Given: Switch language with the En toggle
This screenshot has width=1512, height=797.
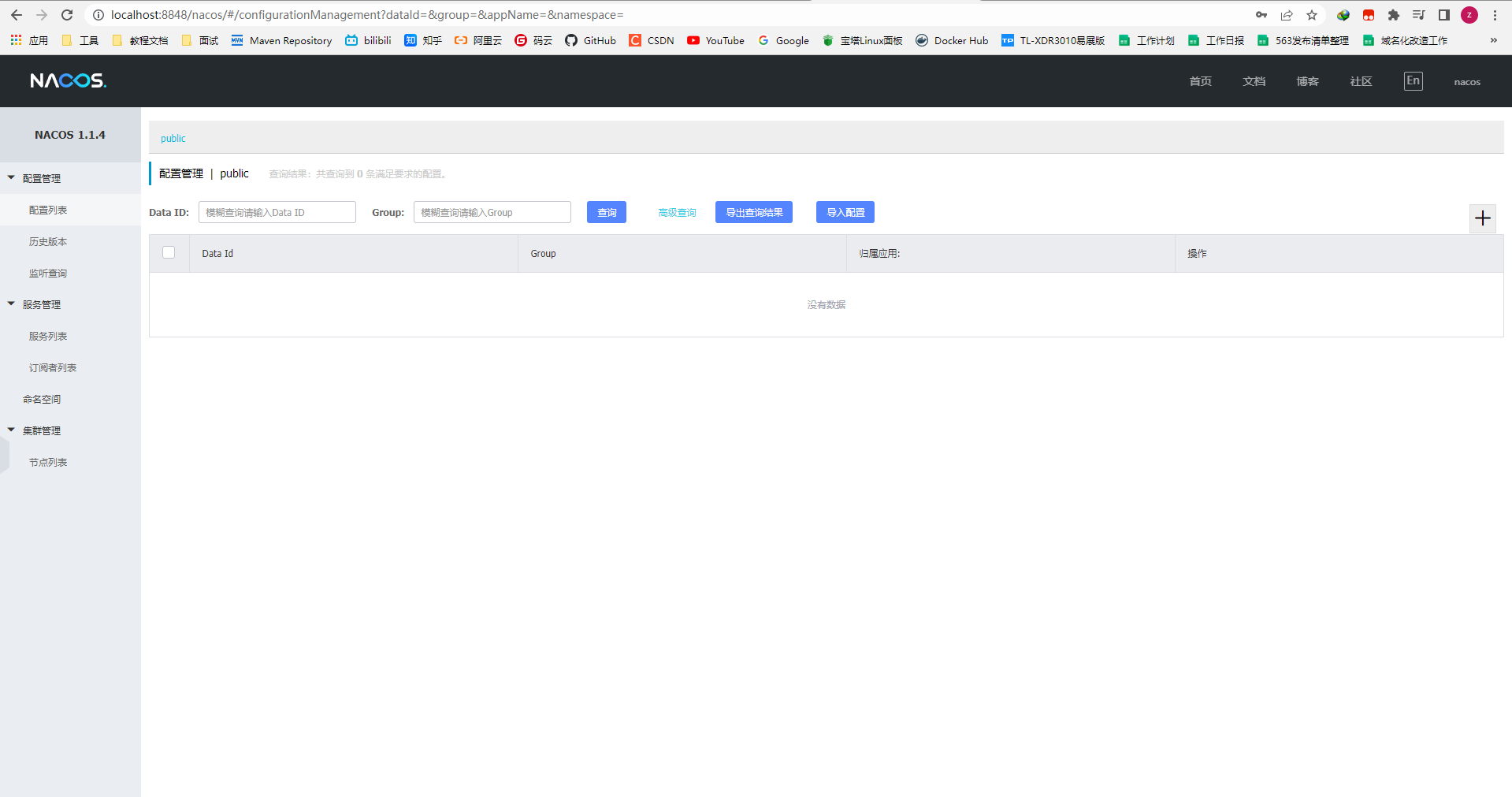Looking at the screenshot, I should (1413, 80).
